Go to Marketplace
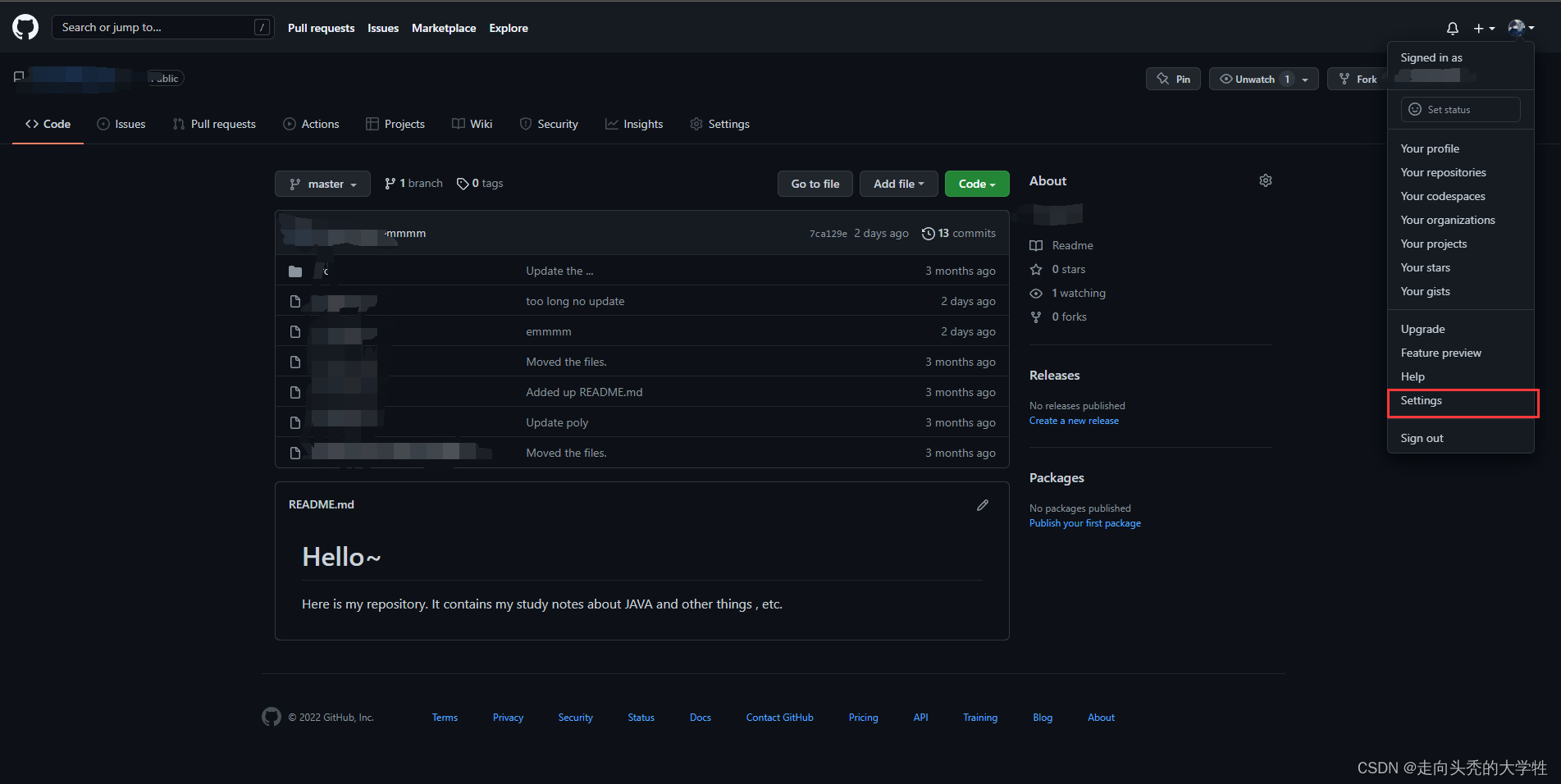Screen dimensions: 1561x784 coord(444,28)
